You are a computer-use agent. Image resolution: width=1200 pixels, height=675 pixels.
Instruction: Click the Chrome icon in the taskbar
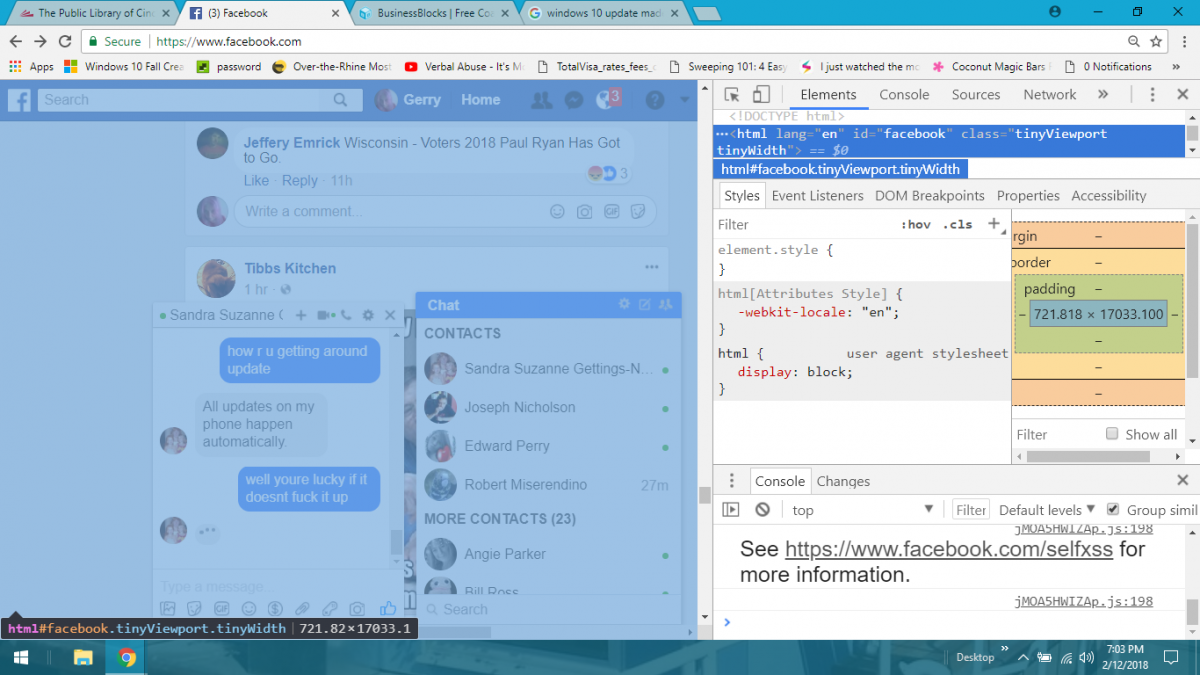coord(127,657)
